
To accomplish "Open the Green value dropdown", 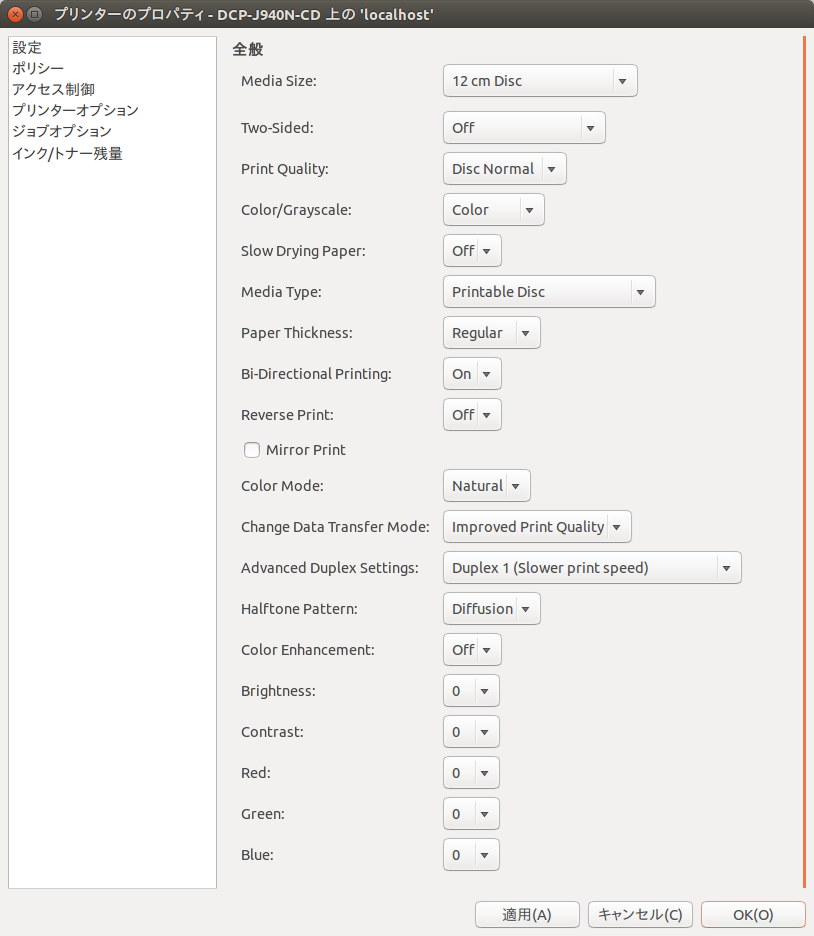I will (471, 814).
